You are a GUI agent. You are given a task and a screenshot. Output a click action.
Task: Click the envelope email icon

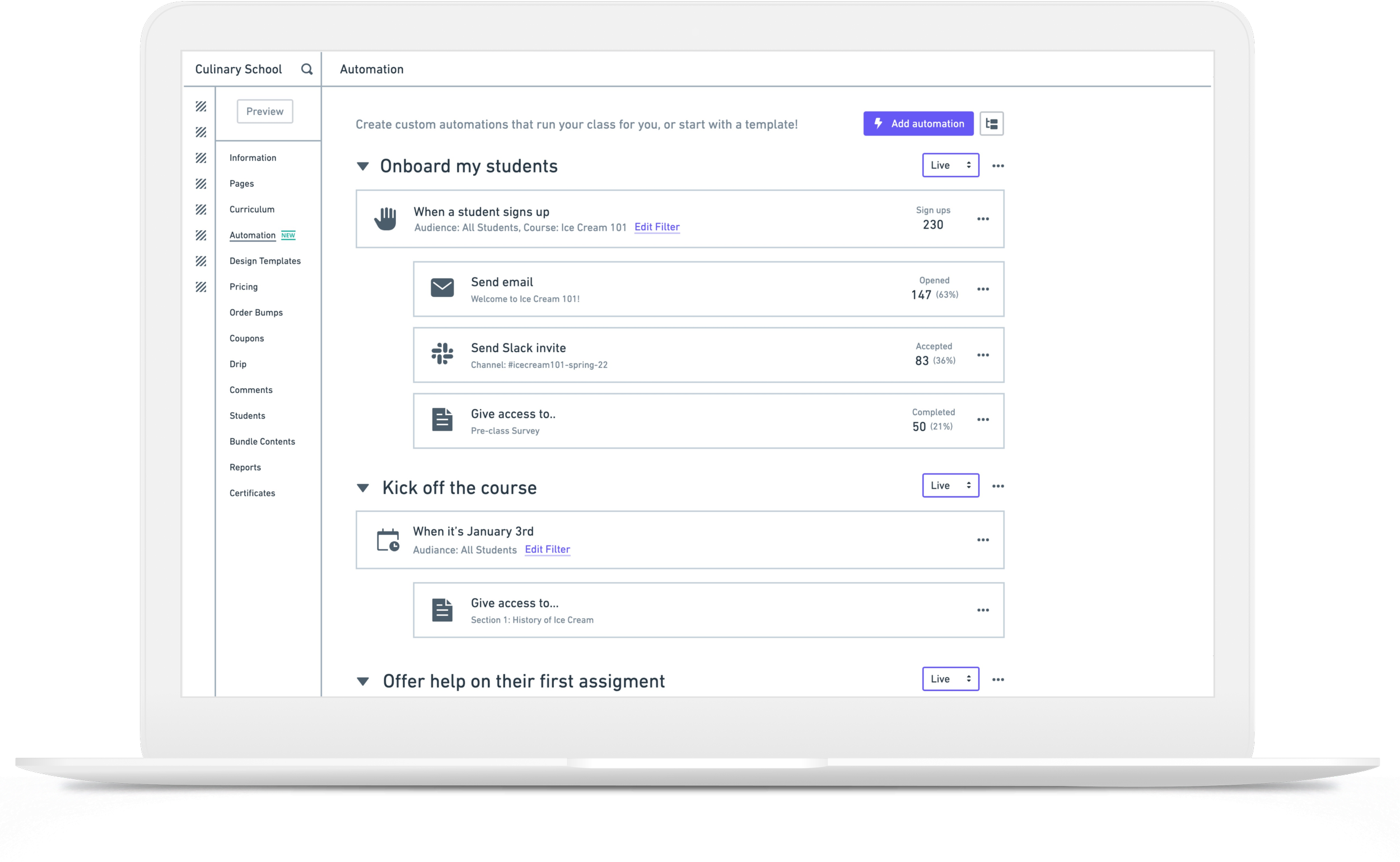tap(442, 288)
